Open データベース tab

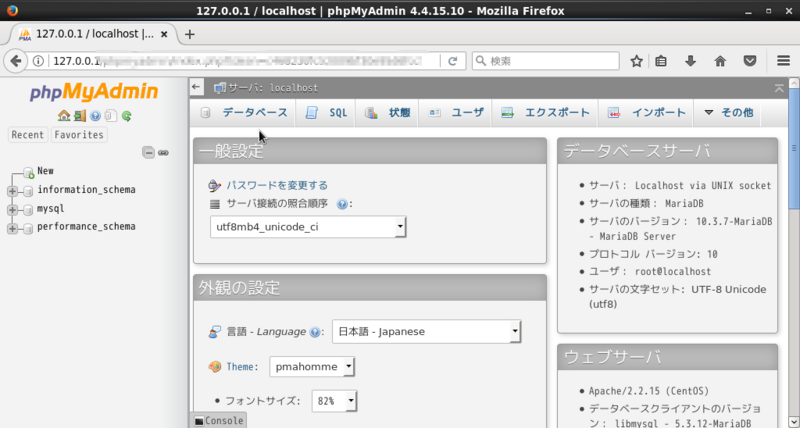[x=244, y=113]
